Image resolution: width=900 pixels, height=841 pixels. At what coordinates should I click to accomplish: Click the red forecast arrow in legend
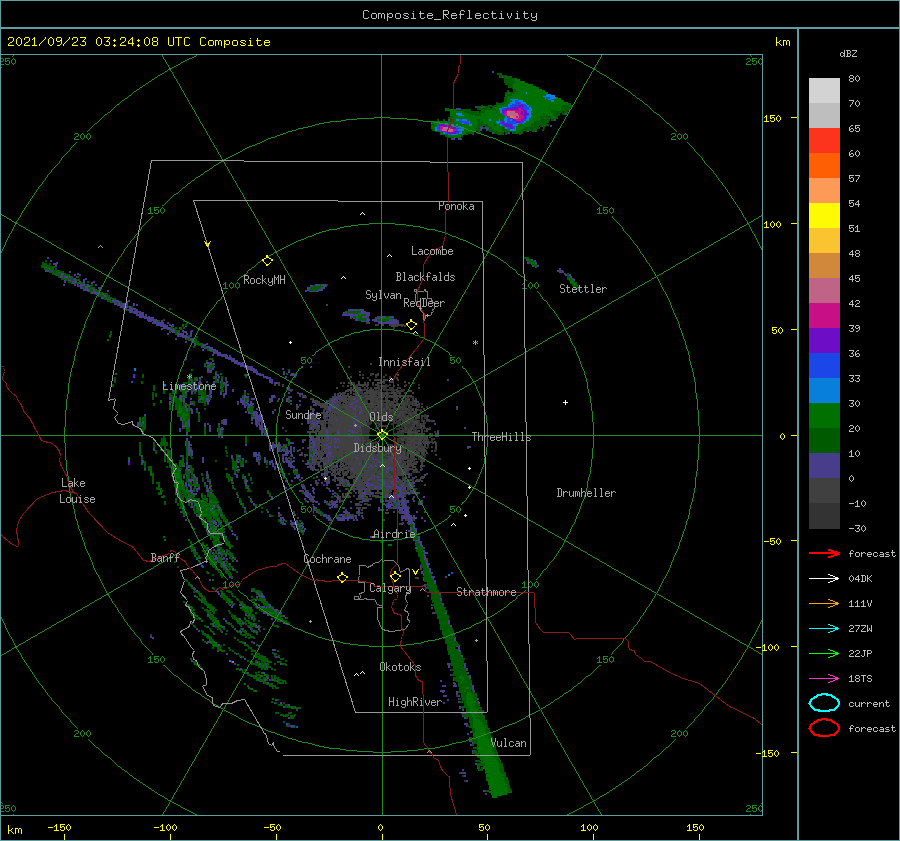[x=824, y=553]
